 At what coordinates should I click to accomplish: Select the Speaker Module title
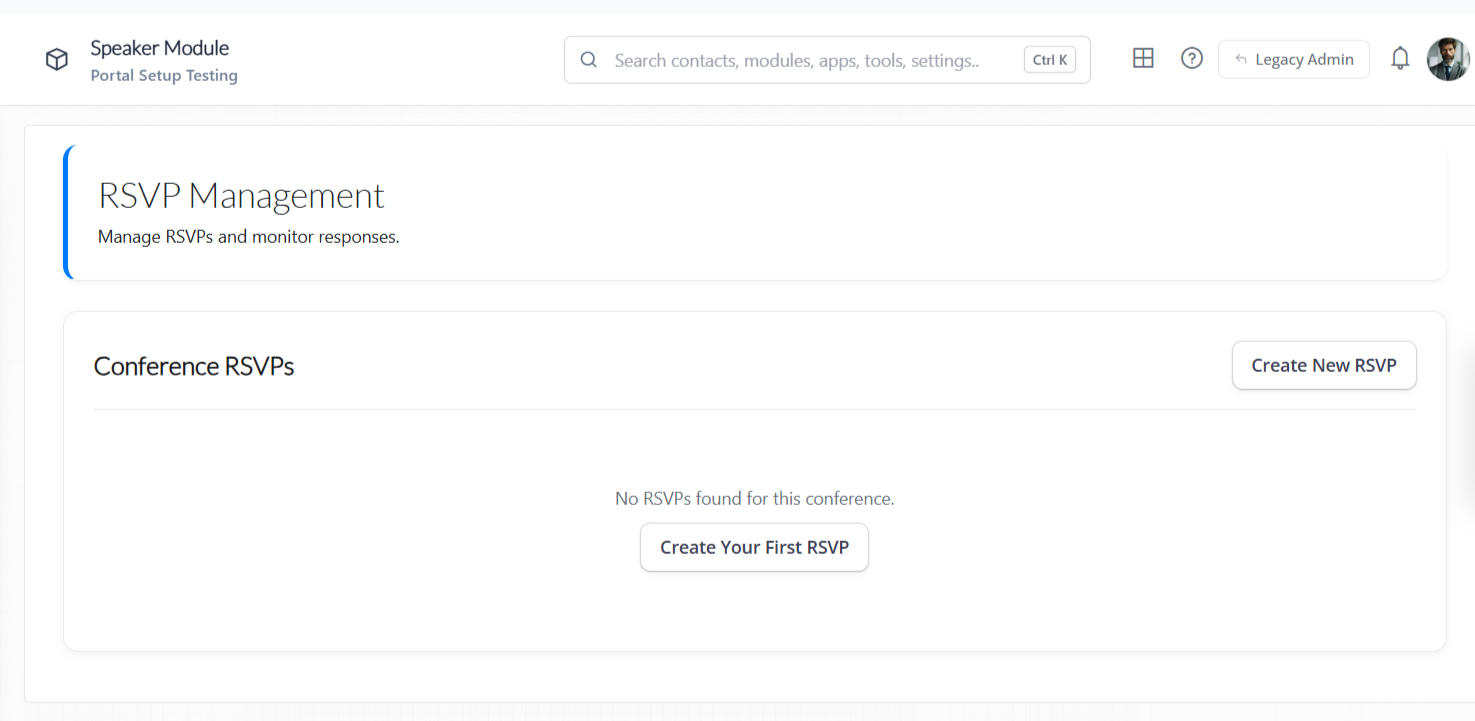point(160,48)
